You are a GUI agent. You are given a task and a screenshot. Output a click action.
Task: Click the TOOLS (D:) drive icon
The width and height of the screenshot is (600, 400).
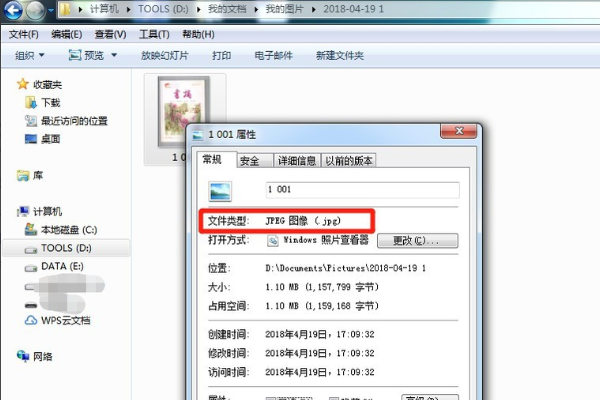click(x=31, y=250)
